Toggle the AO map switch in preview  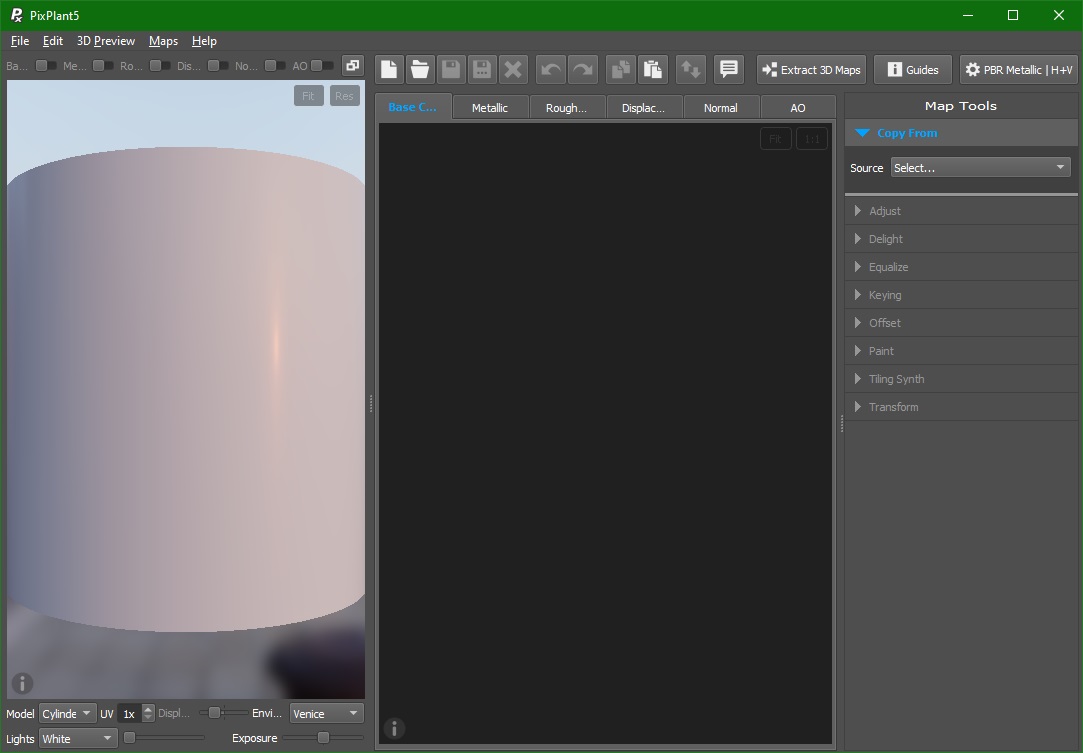322,66
